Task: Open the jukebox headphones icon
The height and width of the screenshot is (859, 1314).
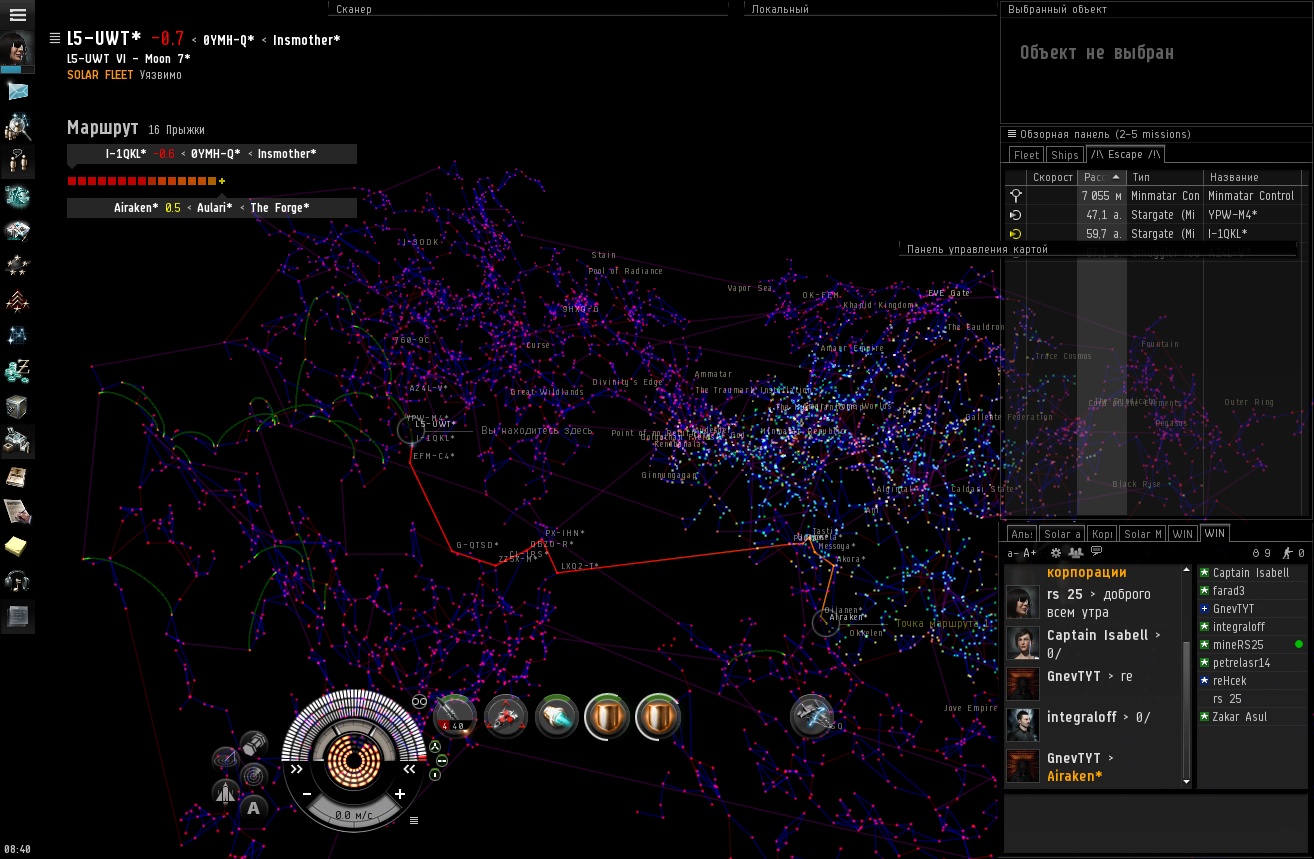Action: coord(17,581)
